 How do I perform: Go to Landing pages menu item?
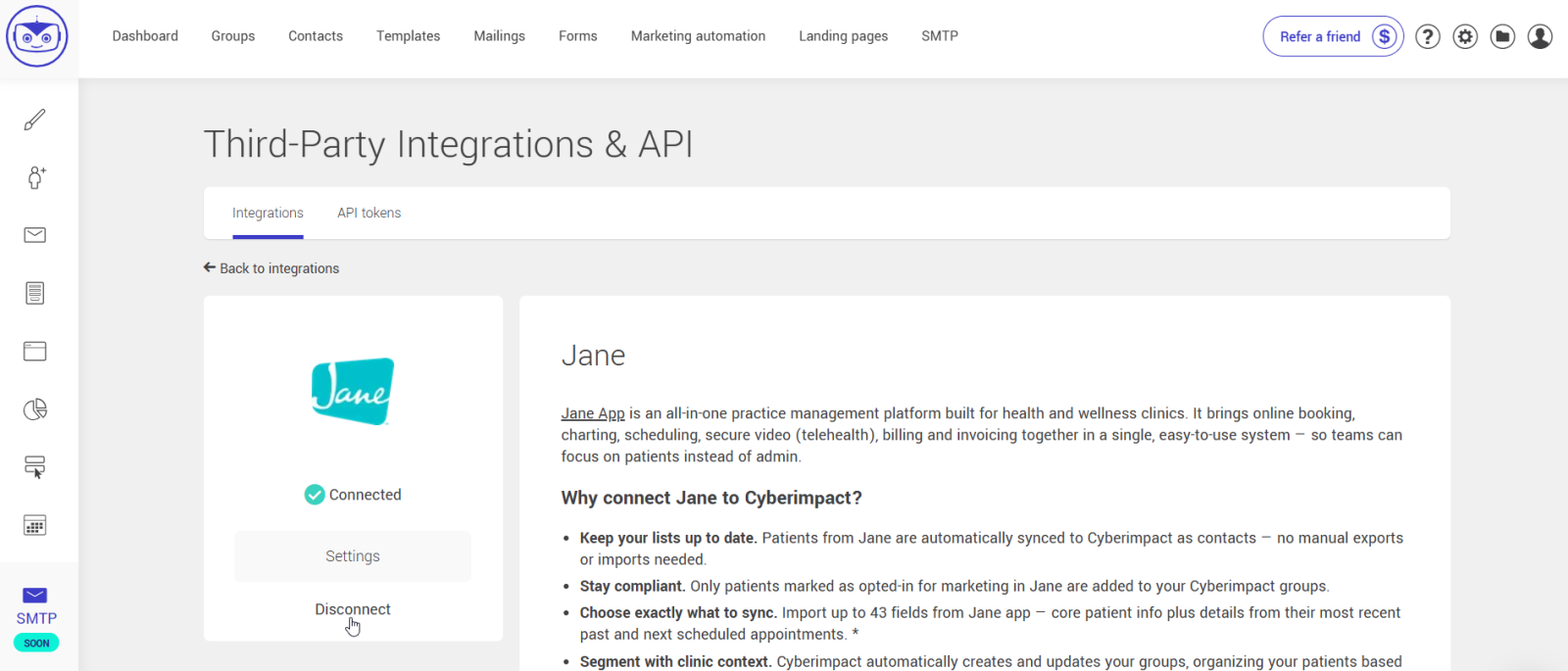[x=843, y=36]
